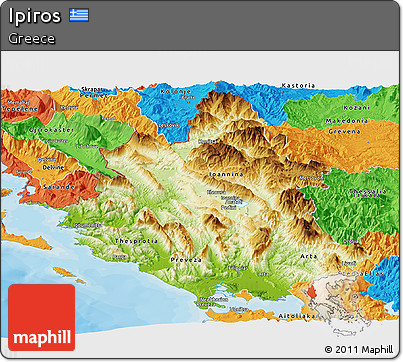The height and width of the screenshot is (362, 403).
Task: Click the Thessalia label on green region
Action: click(x=368, y=191)
